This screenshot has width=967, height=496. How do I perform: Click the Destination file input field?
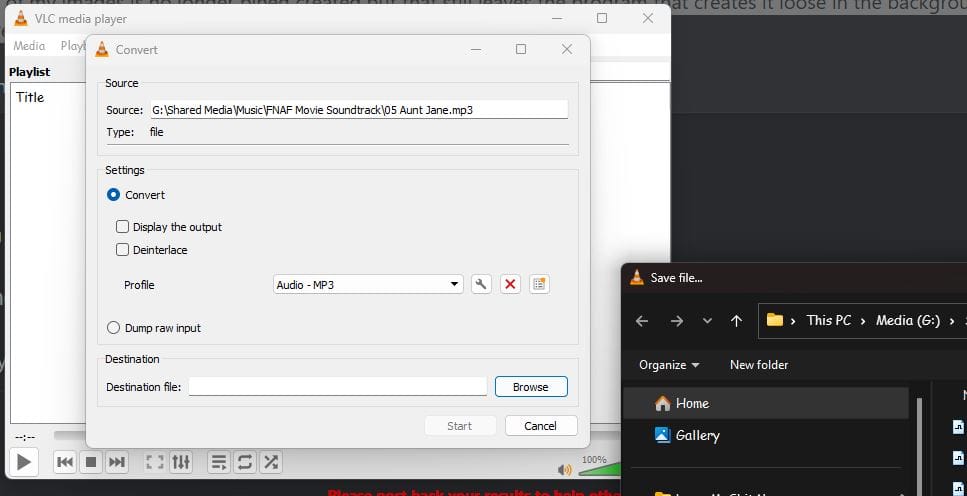point(338,387)
